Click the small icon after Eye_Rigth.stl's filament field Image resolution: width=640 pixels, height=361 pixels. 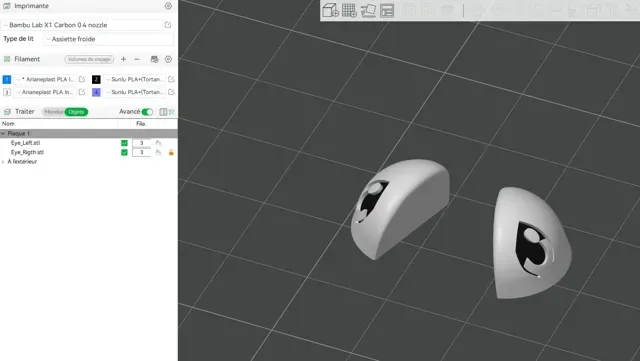click(158, 152)
